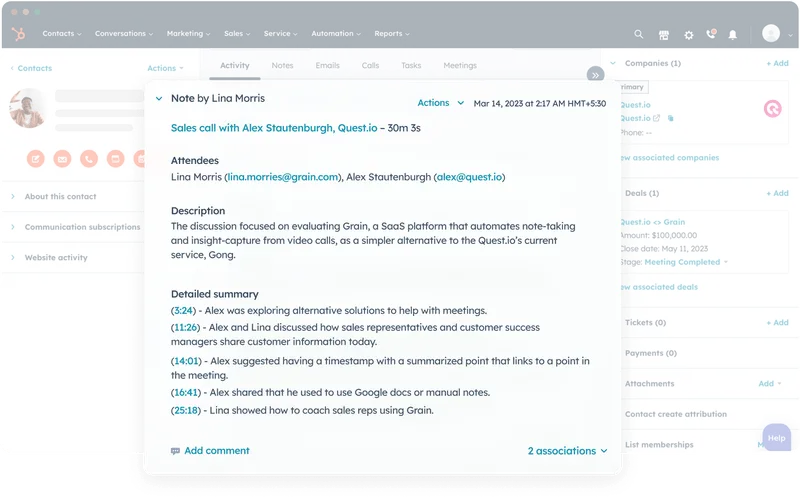Open the Conversations menu

[x=124, y=34]
